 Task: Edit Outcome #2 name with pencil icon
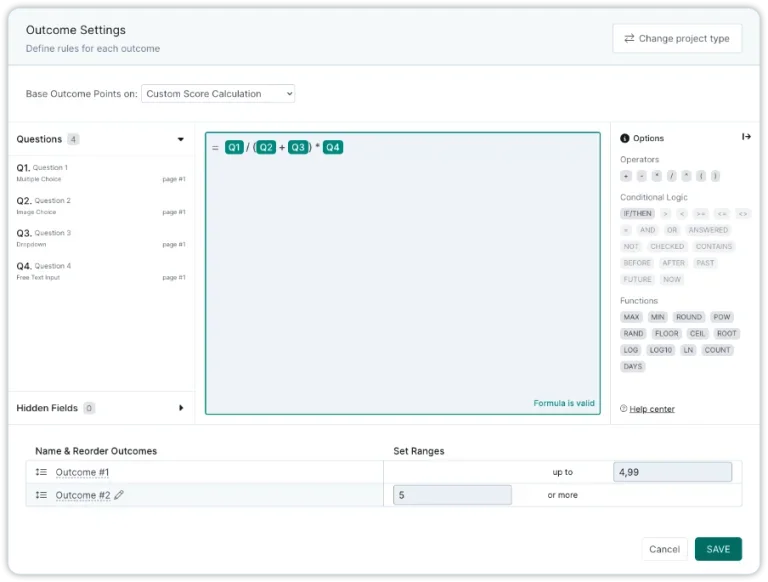point(119,495)
